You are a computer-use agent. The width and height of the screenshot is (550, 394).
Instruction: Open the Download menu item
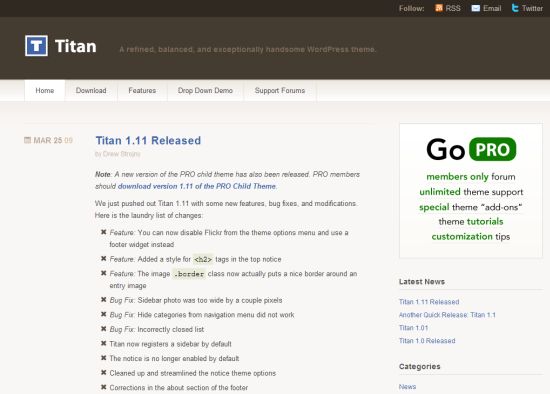click(91, 91)
